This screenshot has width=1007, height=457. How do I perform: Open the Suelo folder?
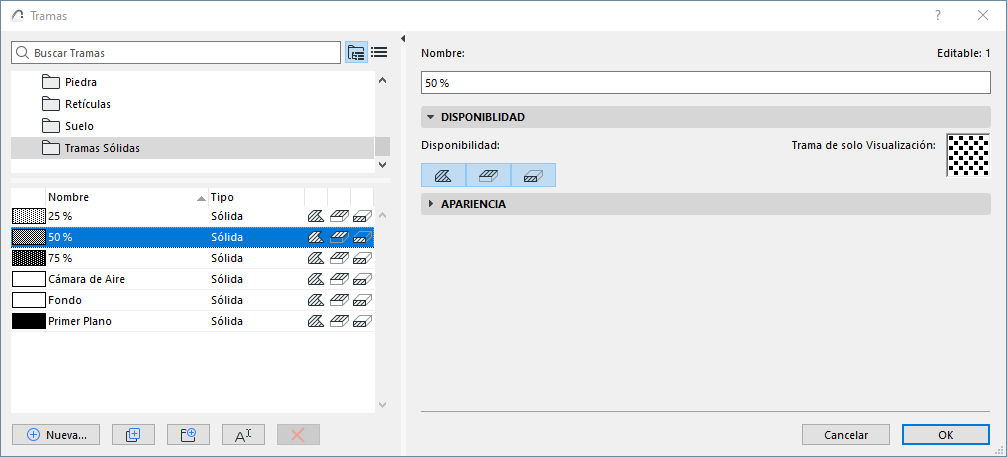click(193, 126)
